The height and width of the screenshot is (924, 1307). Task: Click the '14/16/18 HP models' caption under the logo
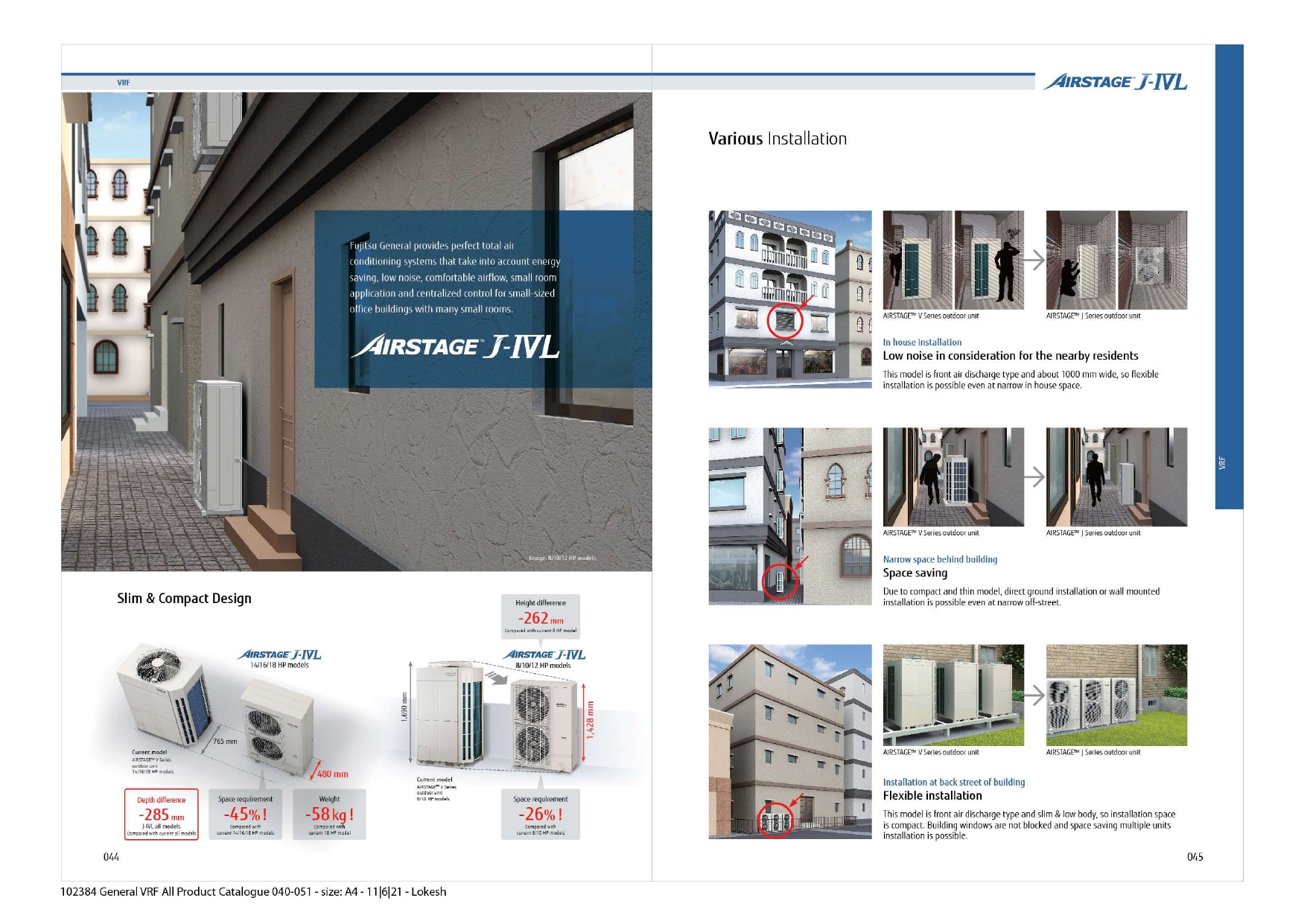click(279, 666)
